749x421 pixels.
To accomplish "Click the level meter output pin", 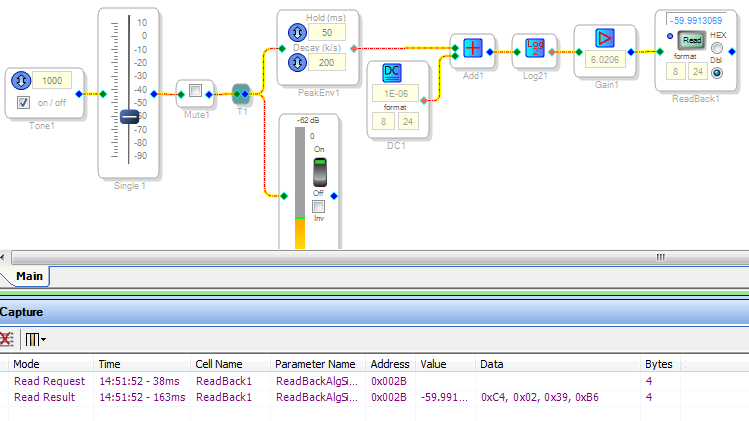I will pos(334,196).
